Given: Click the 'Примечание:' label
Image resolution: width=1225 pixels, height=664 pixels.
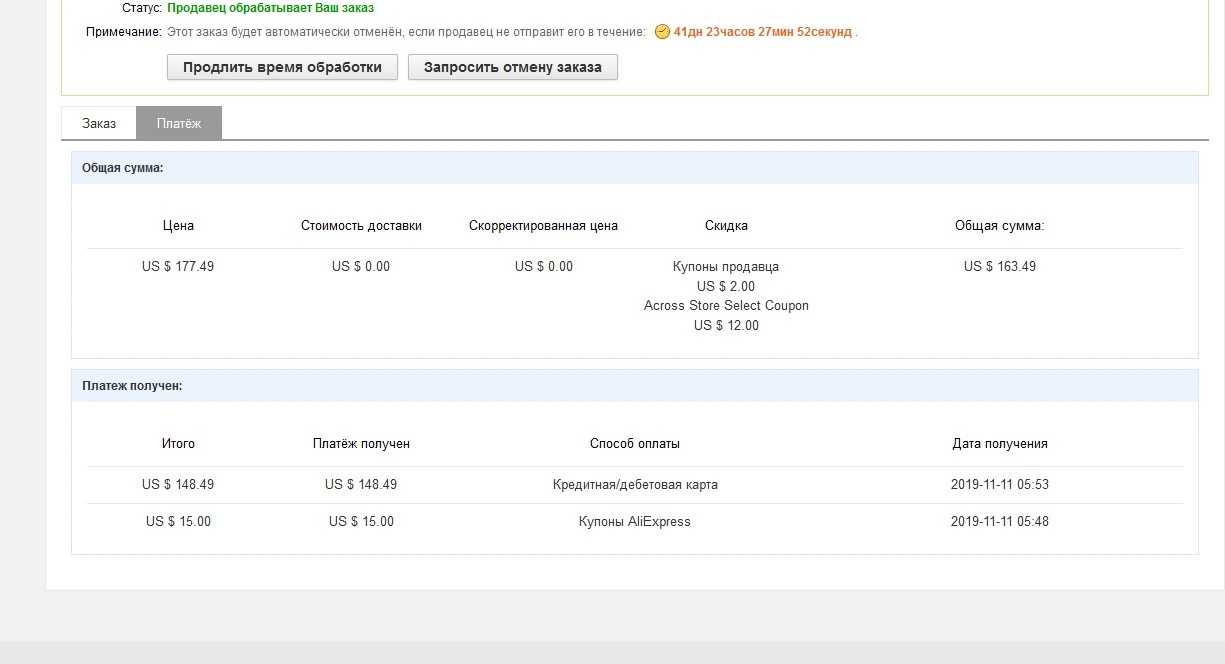Looking at the screenshot, I should (x=124, y=32).
